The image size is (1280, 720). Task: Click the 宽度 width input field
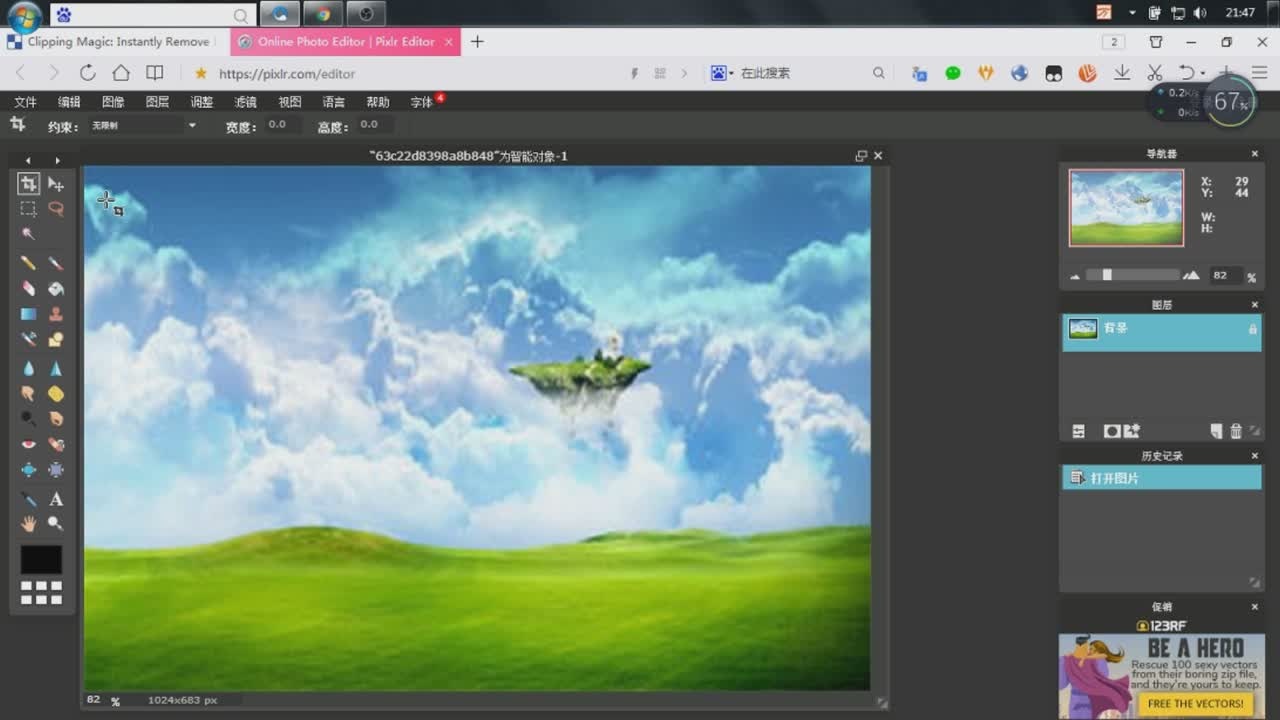[284, 125]
